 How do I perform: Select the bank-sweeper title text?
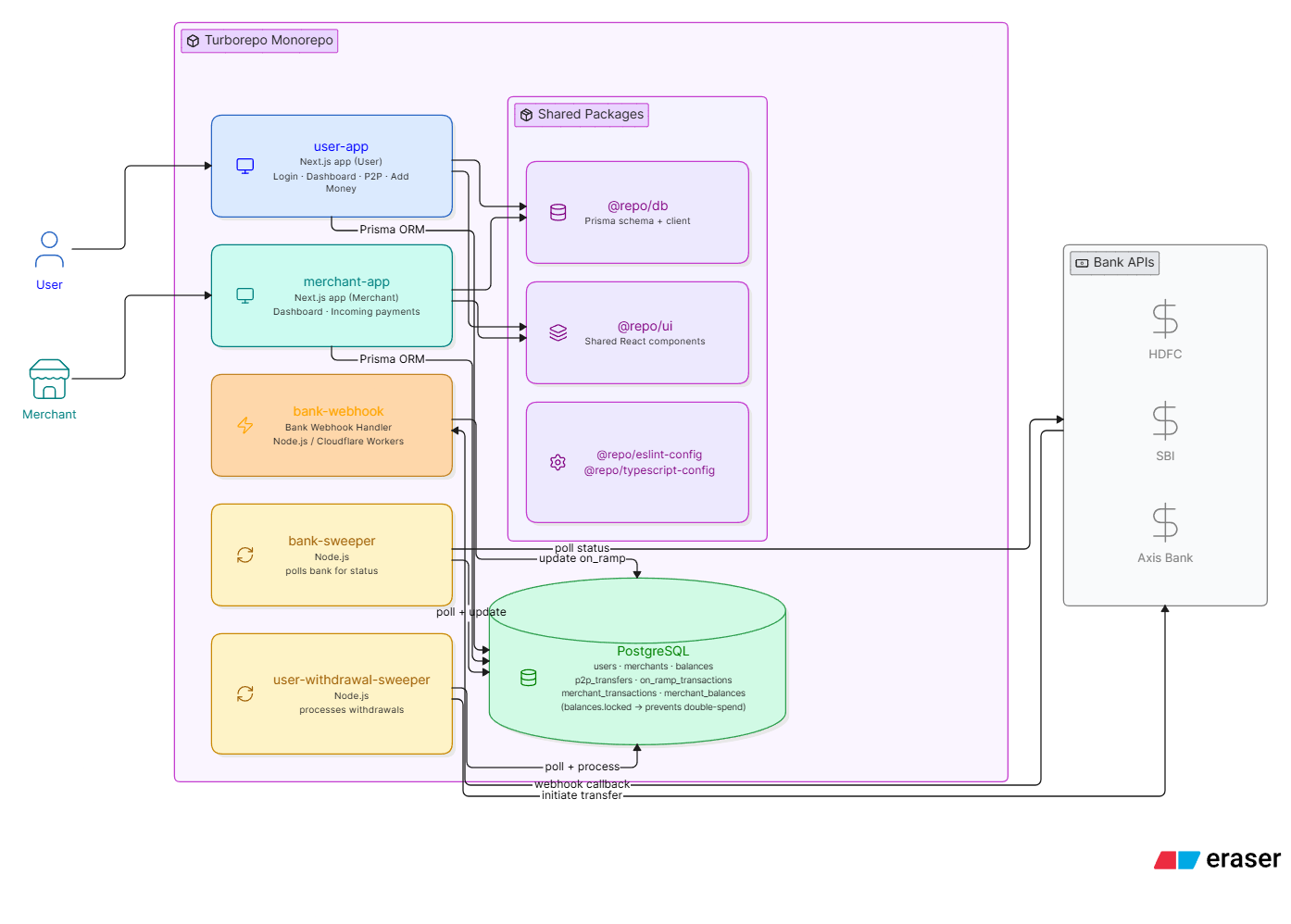pos(332,541)
